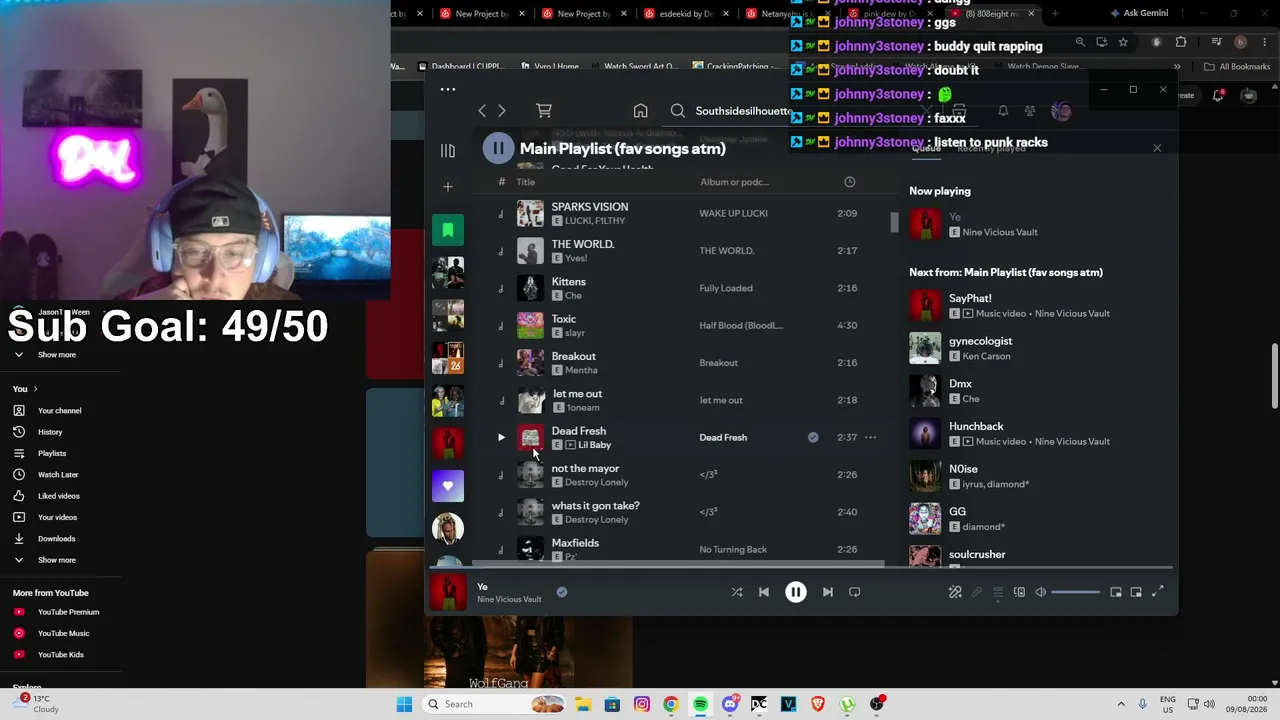Open the DJ magic wand icon
This screenshot has height=720, width=1280.
point(955,593)
